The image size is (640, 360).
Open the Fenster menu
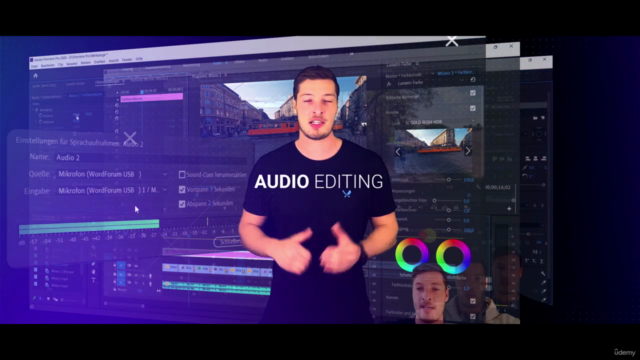tap(127, 60)
